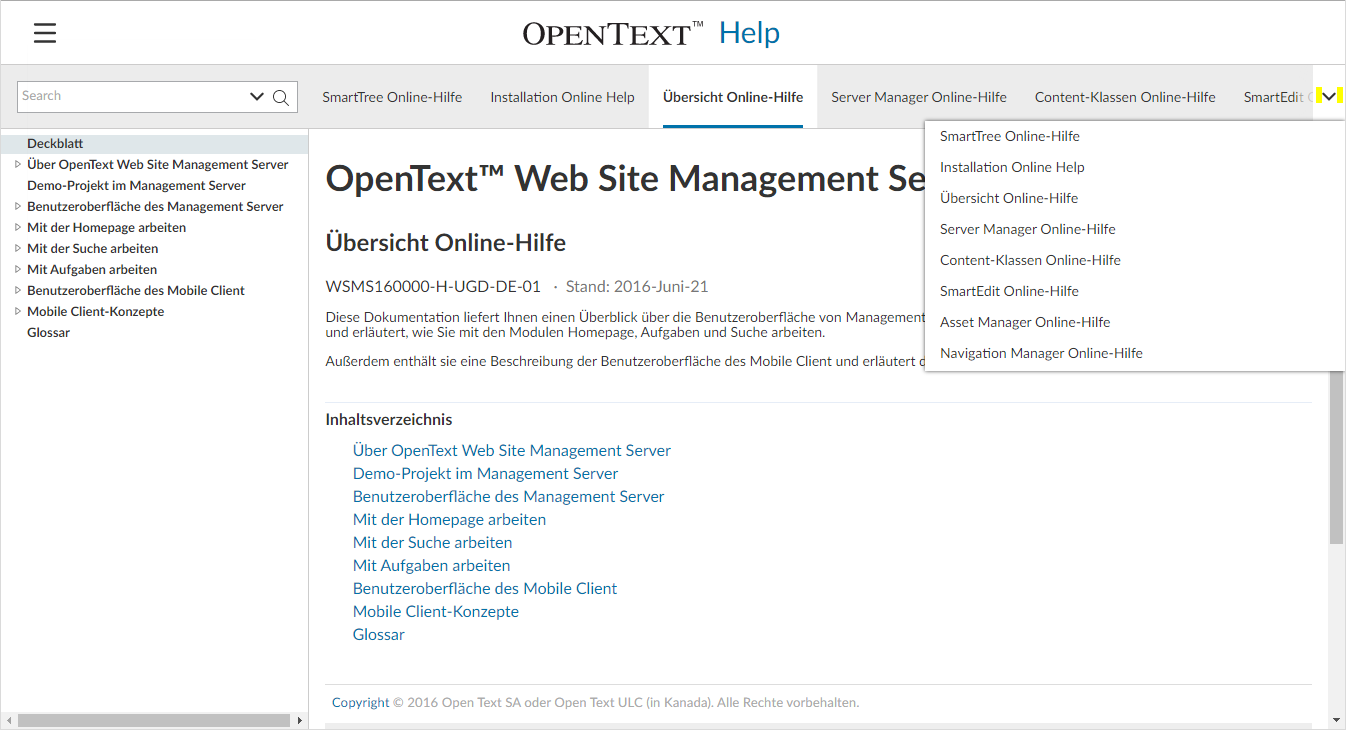The height and width of the screenshot is (730, 1346).
Task: Open Mit Aufgaben arbeiten sidebar item
Action: click(x=92, y=270)
